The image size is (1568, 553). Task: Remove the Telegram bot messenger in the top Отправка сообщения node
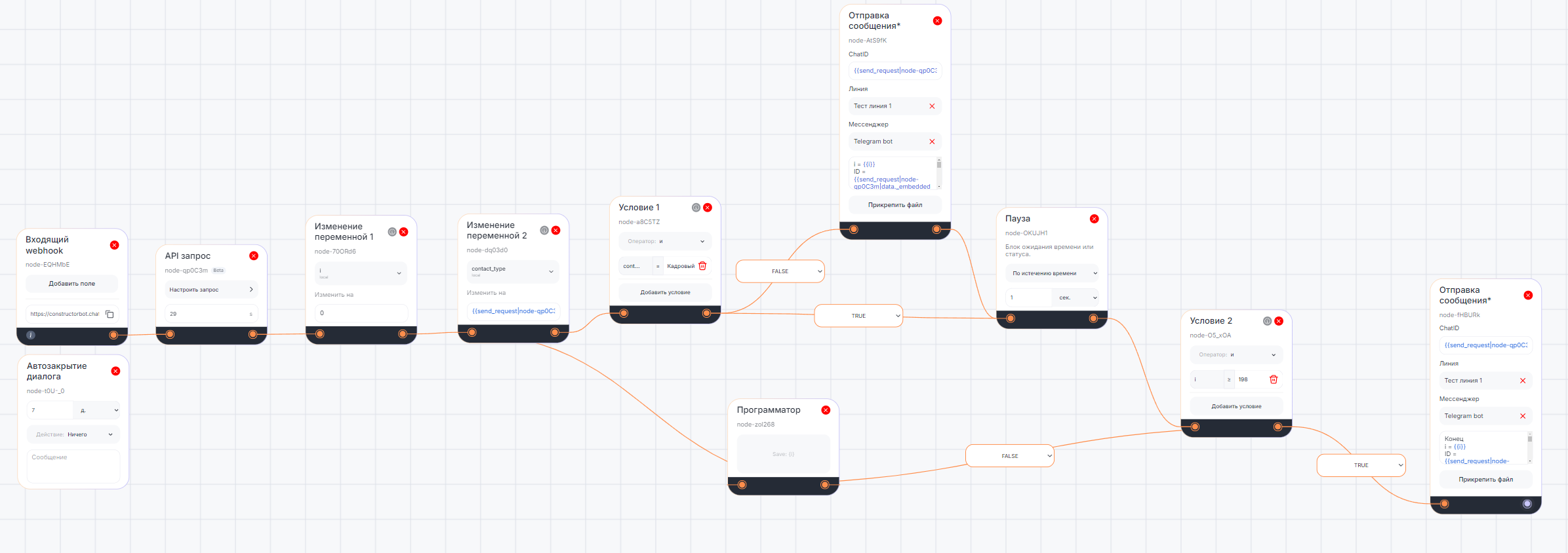[x=932, y=142]
